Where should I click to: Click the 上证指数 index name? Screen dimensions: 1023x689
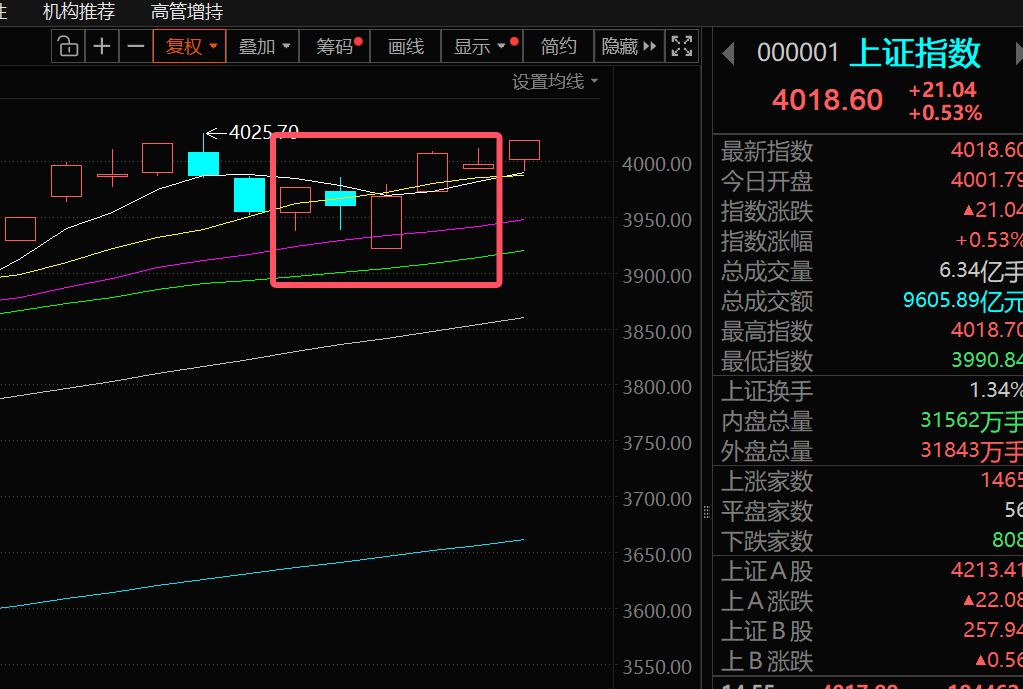click(915, 53)
